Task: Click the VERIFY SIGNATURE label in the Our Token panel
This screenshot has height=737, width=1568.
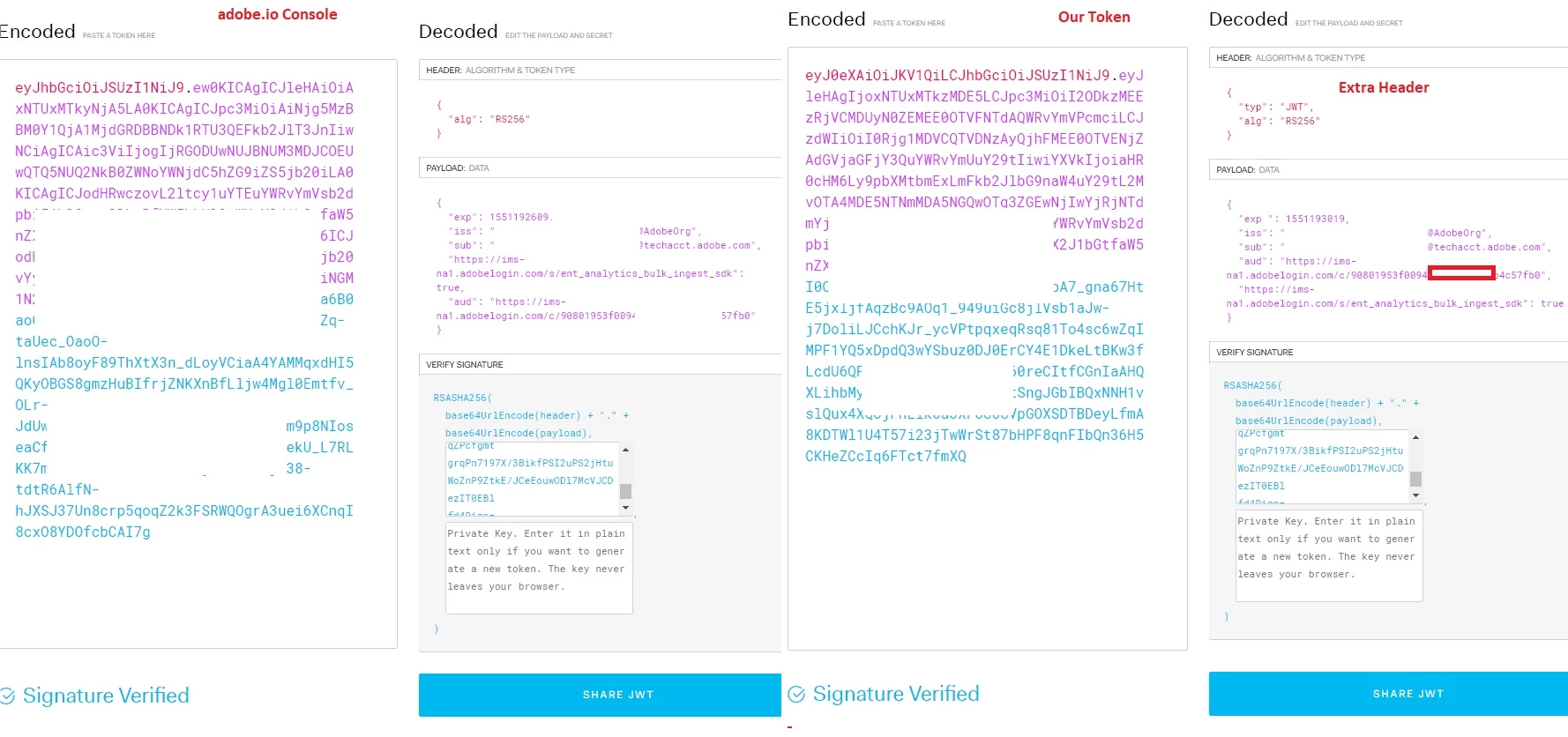Action: click(1255, 352)
